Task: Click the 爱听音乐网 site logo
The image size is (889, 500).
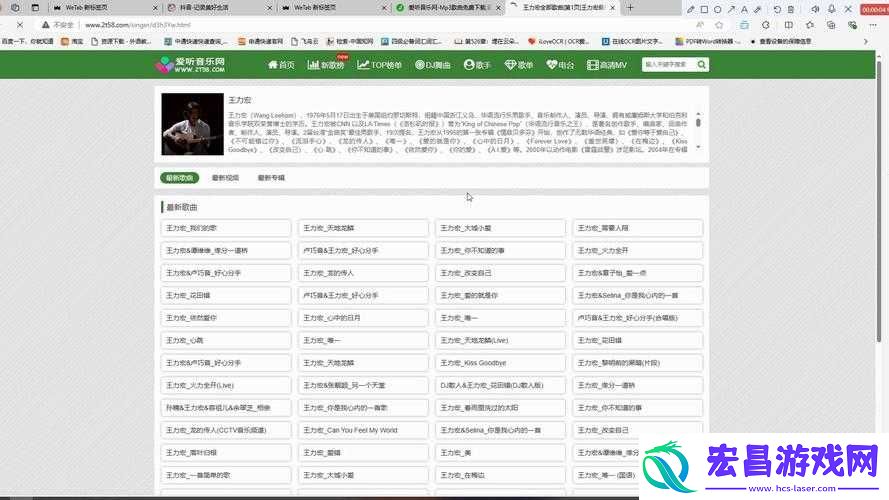Action: point(190,65)
